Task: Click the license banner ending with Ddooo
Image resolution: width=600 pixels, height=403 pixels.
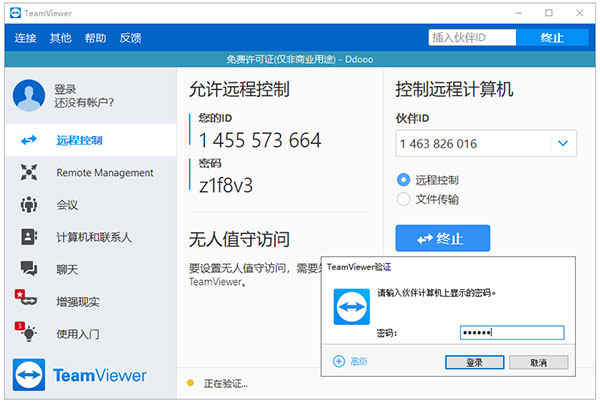Action: click(x=300, y=59)
